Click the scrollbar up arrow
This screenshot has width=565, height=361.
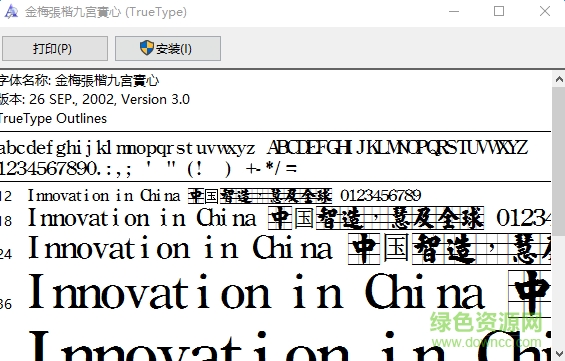tap(559, 79)
